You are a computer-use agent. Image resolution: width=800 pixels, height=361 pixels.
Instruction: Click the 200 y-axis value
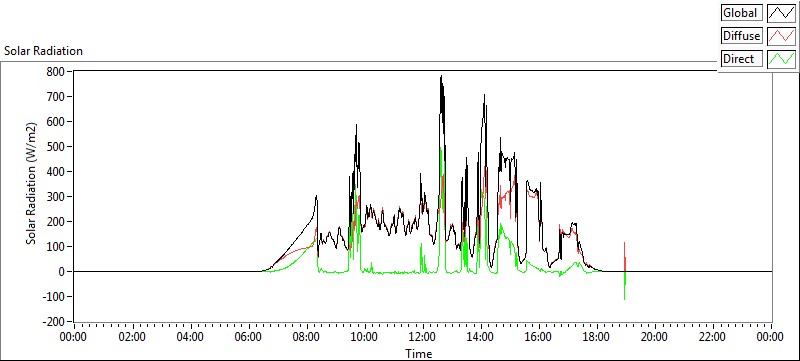(x=56, y=221)
